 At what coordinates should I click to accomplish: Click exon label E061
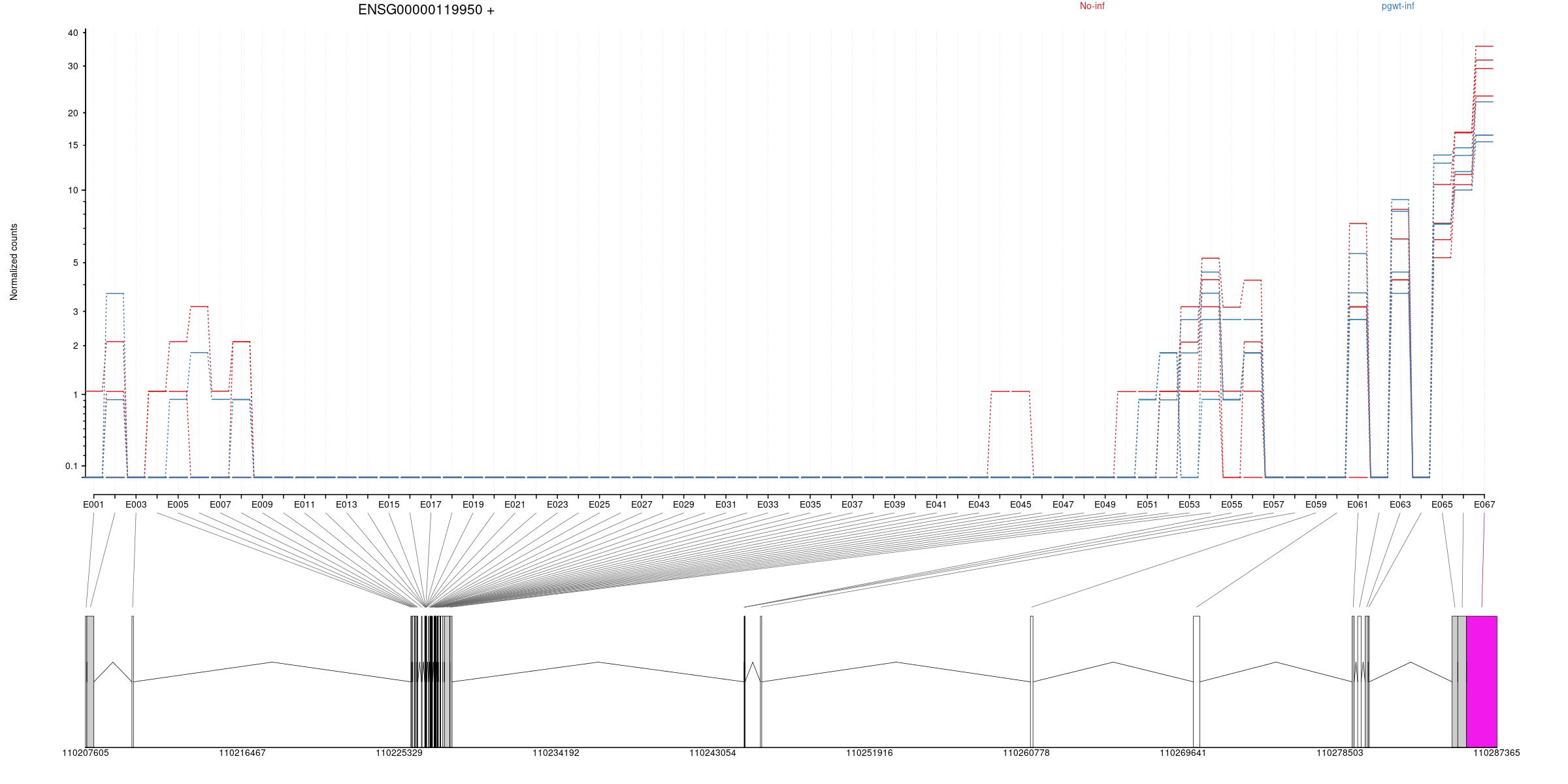(x=1358, y=504)
